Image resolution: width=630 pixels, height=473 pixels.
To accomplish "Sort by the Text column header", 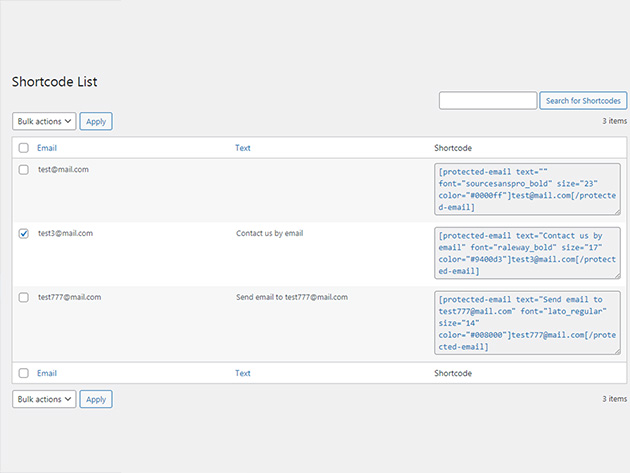I will click(x=243, y=148).
